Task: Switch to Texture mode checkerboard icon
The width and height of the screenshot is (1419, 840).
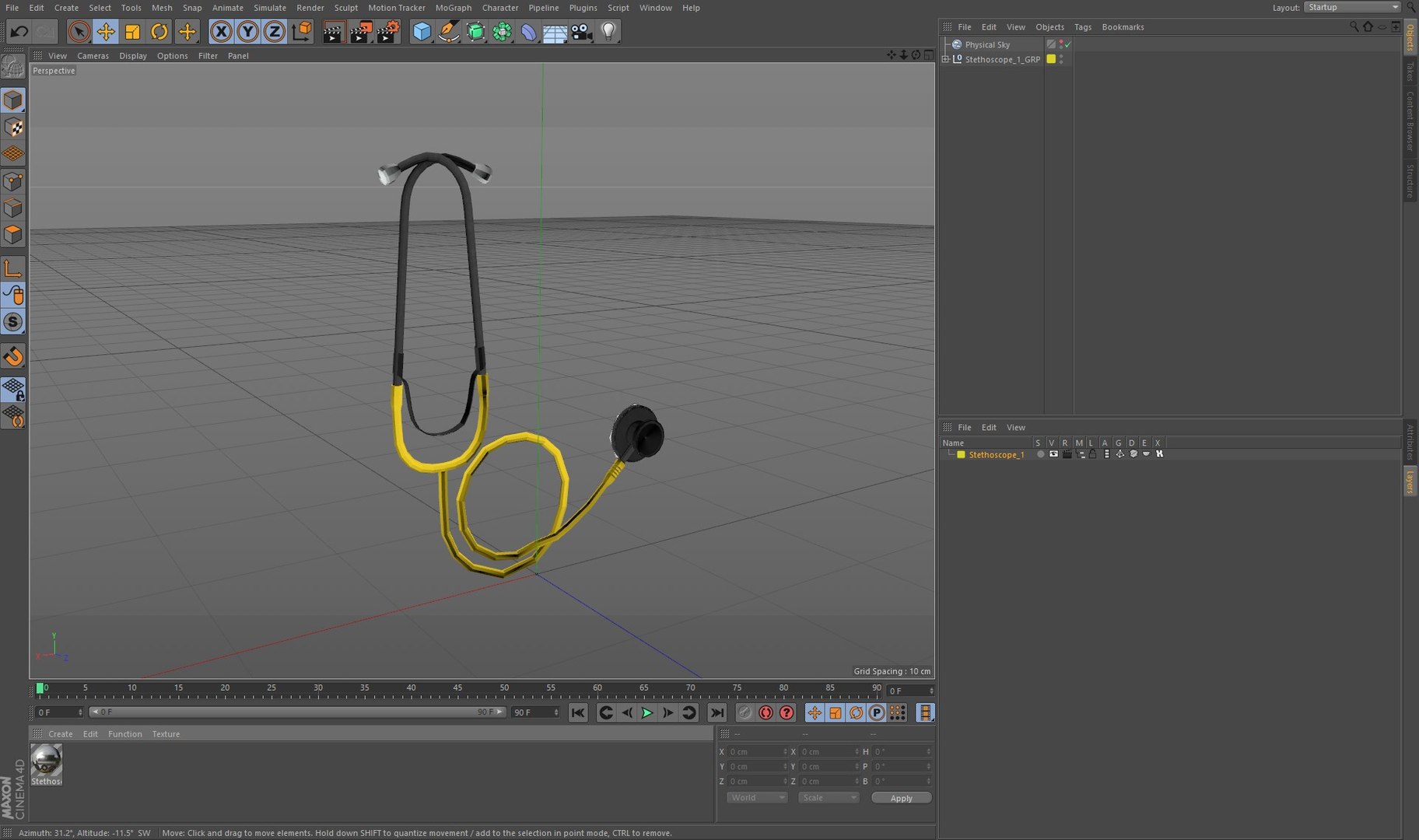Action: (13, 127)
